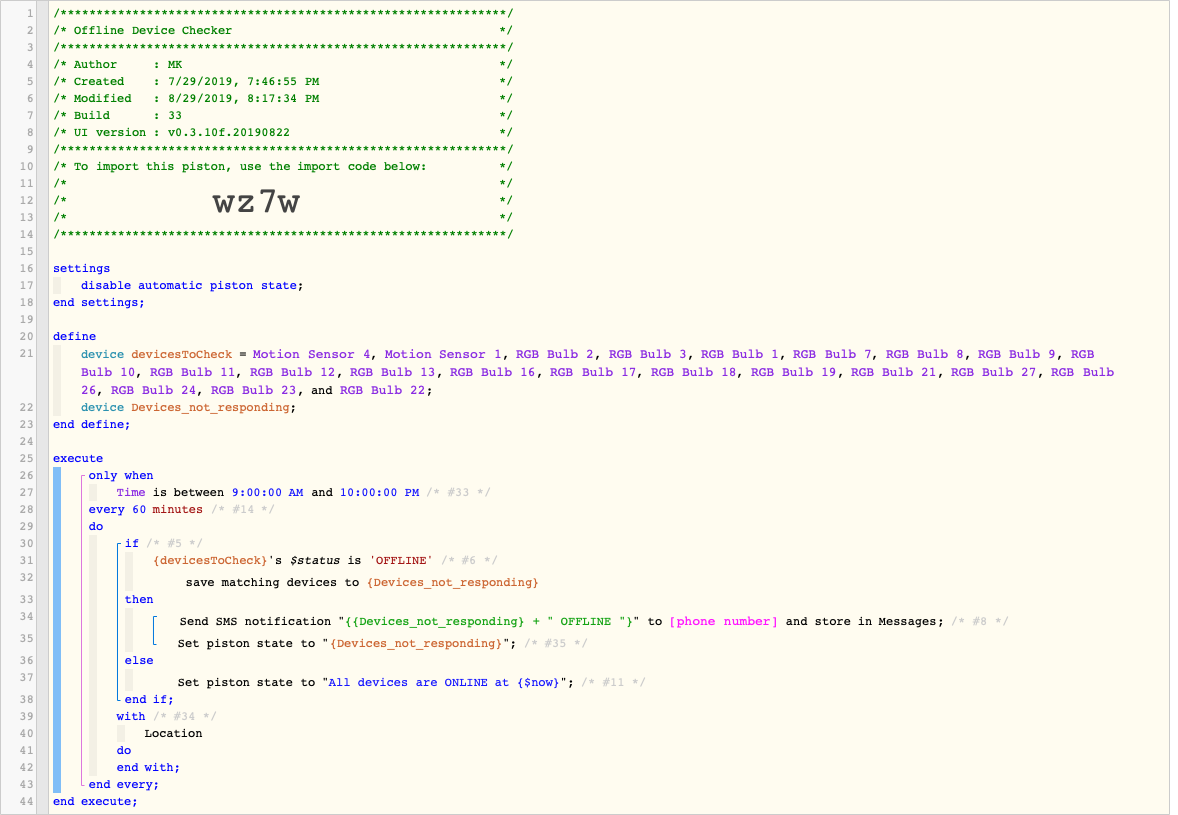Click the 10:00:00 PM end time
Screen dimensions: 1178x815
(x=379, y=493)
